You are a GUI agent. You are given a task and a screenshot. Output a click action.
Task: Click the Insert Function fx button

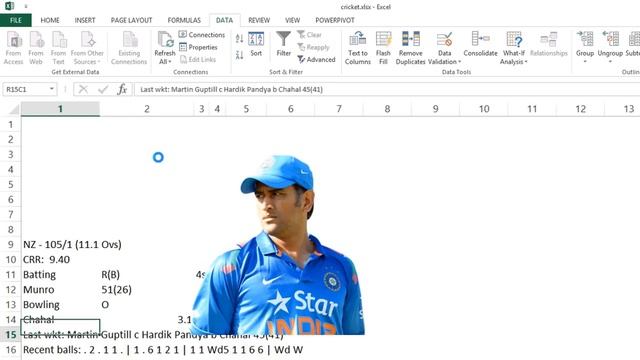click(122, 89)
